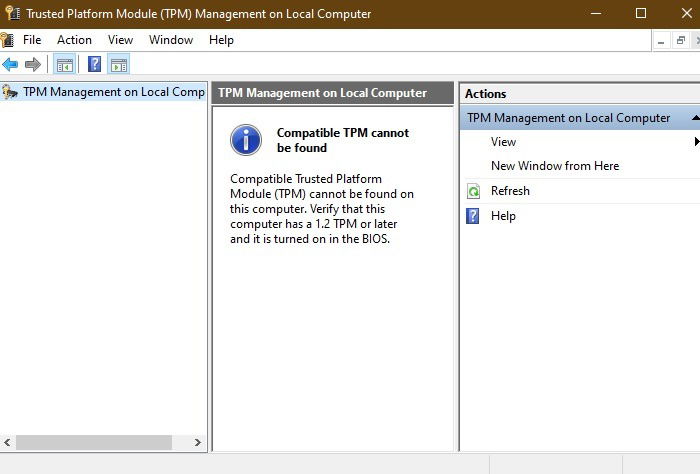
Task: Click the Back arrow toolbar icon
Action: (x=10, y=65)
